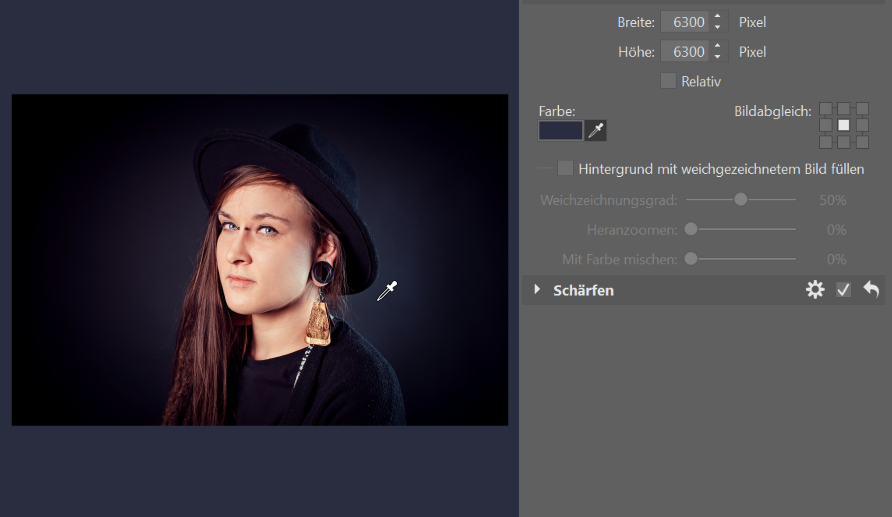Increase Breite with the up arrow
892x517 pixels.
click(x=717, y=17)
